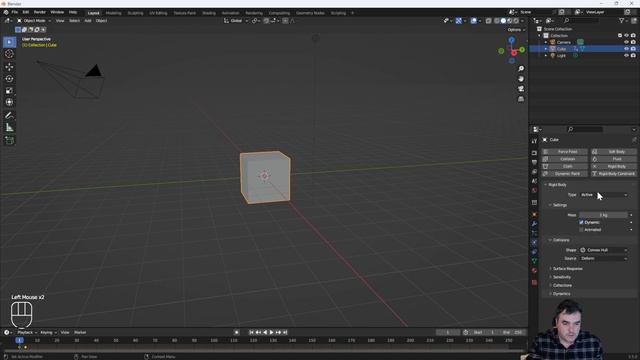This screenshot has height=360, width=640.
Task: Select the Measure tool
Action: [9, 128]
